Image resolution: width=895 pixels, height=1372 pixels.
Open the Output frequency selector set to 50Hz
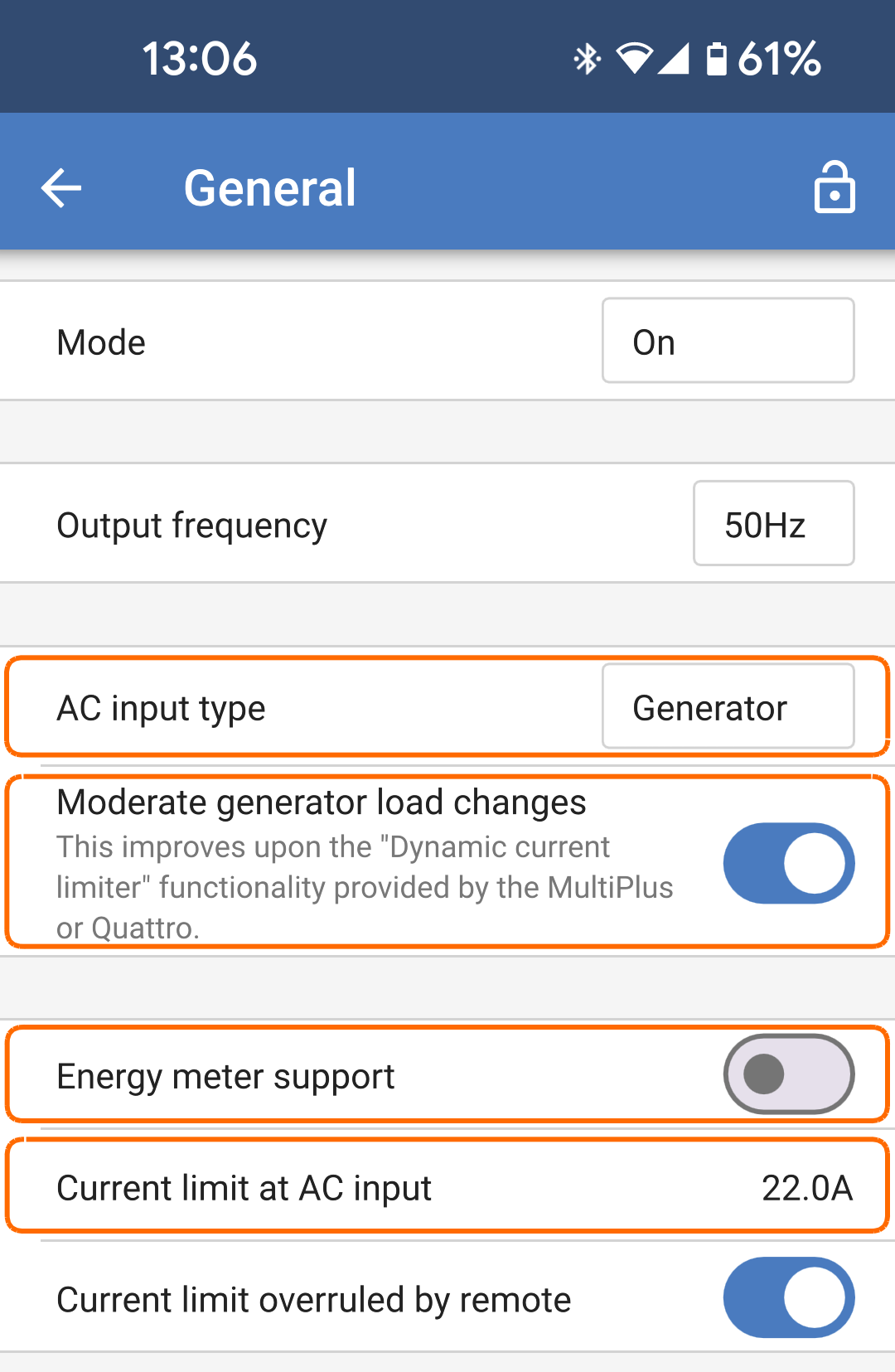[772, 523]
